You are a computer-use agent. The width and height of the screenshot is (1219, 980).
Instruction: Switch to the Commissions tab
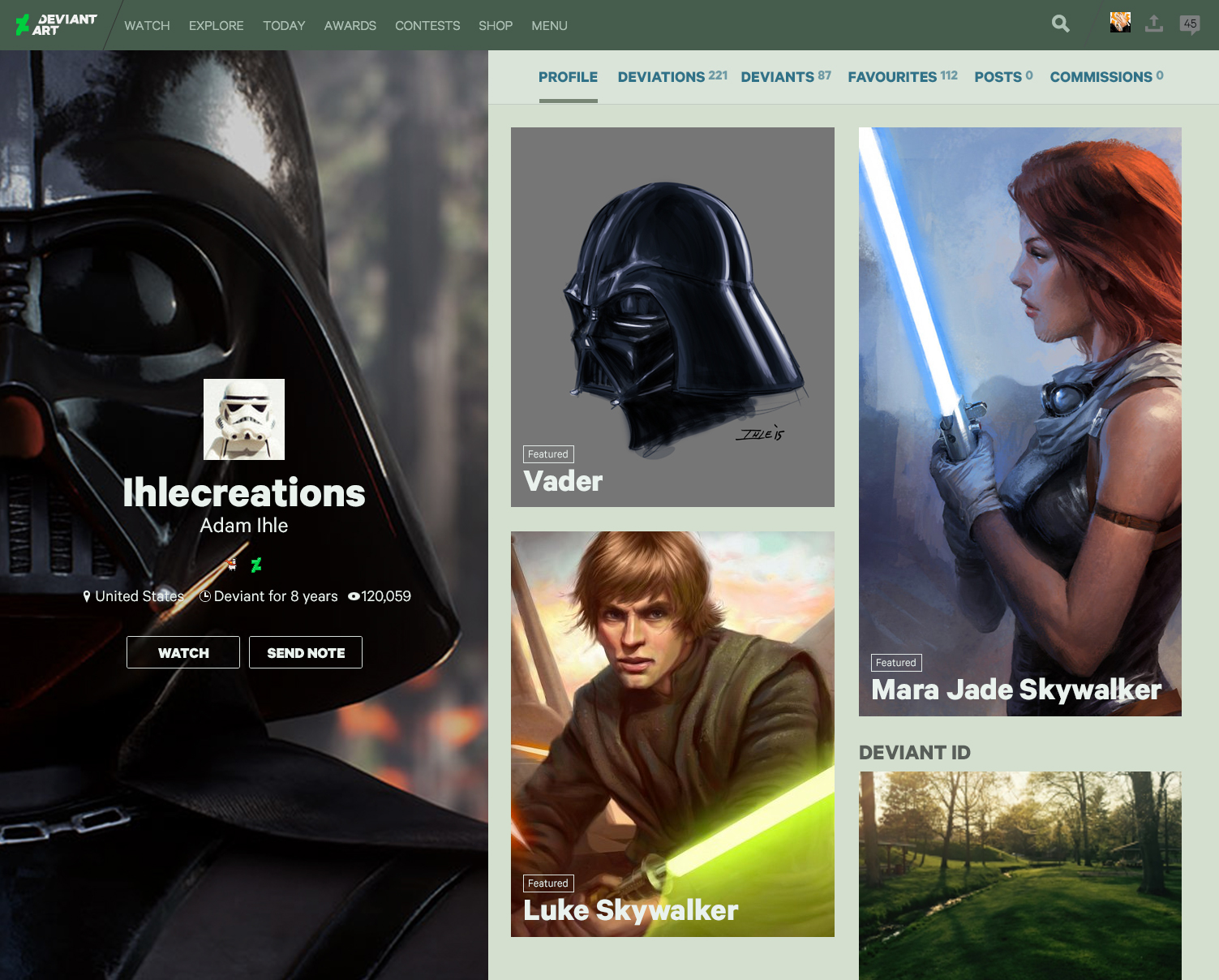tap(1106, 77)
